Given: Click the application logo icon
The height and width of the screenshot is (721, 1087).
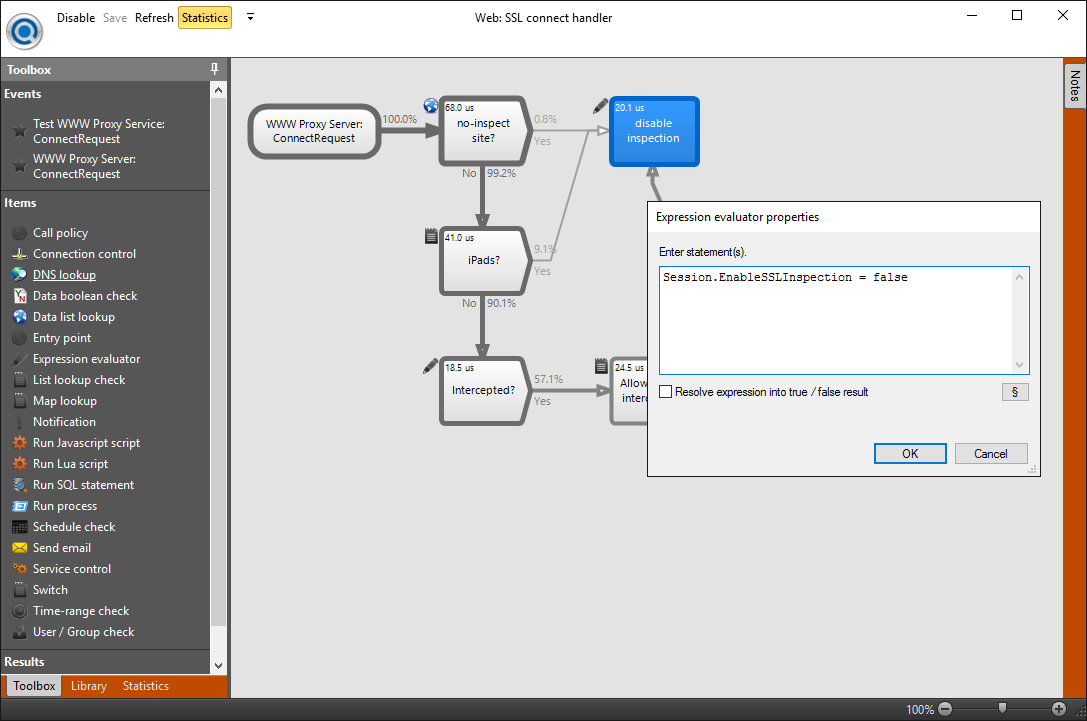Looking at the screenshot, I should 25,31.
